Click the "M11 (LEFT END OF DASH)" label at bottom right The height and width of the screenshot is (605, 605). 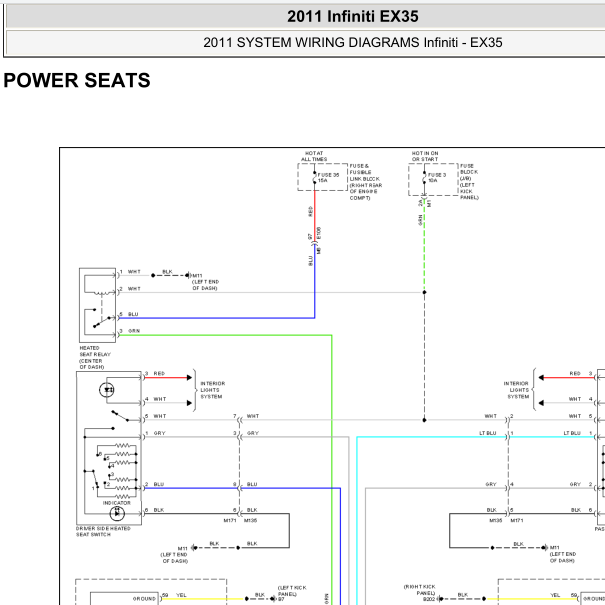coord(563,554)
